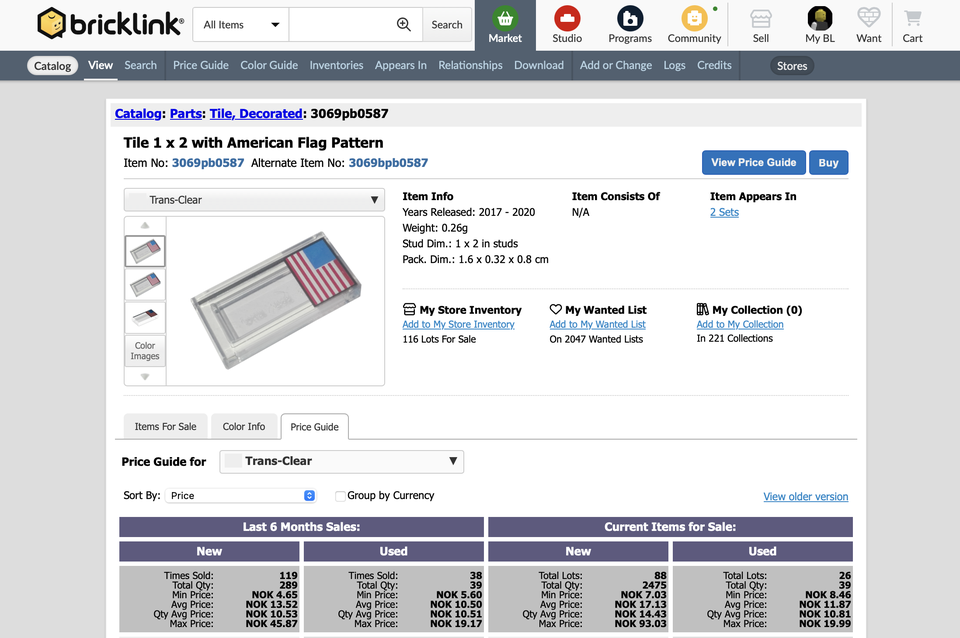Viewport: 960px width, 638px height.
Task: Open My BL avatar icon
Action: click(820, 18)
